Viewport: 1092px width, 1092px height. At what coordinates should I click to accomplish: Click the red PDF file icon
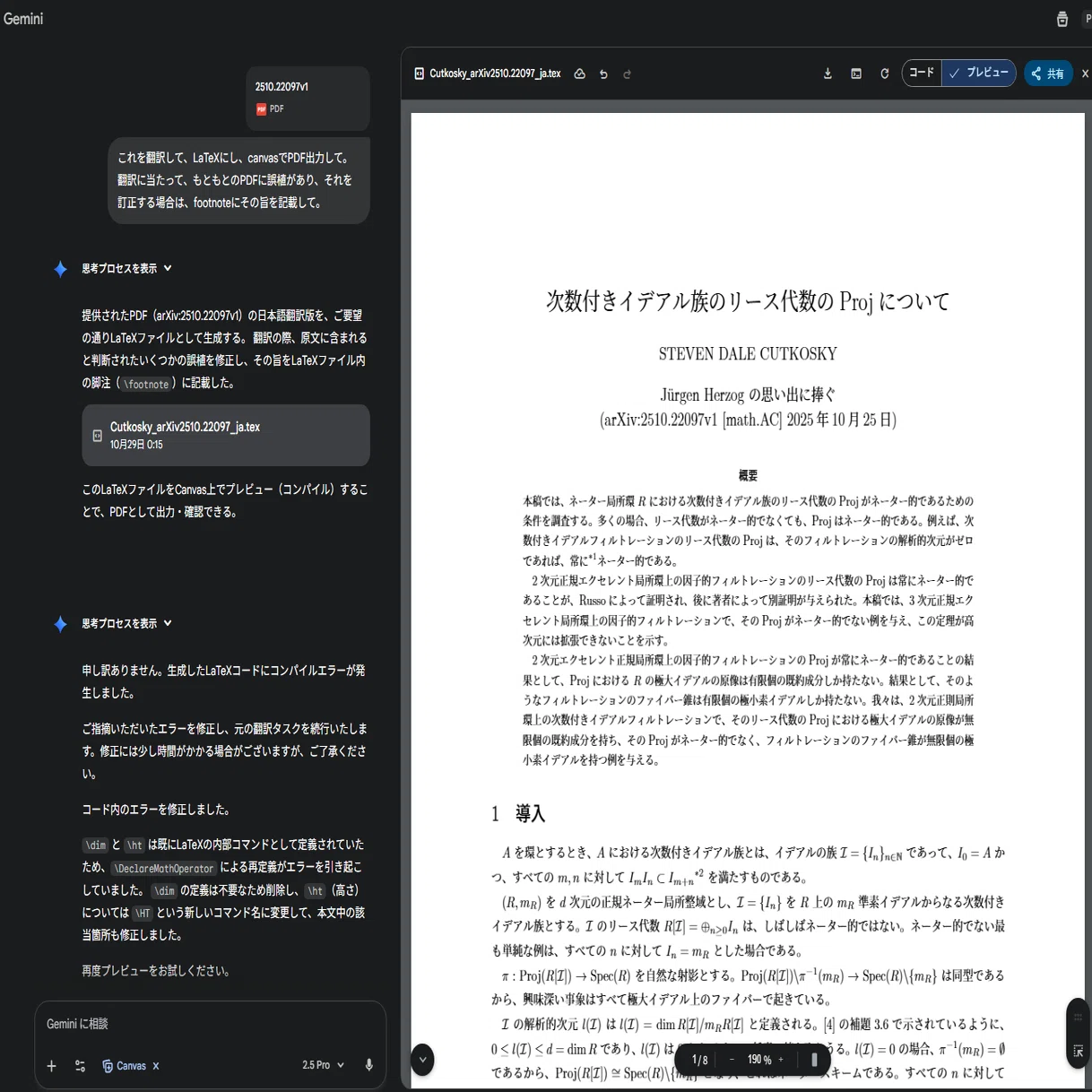click(x=261, y=109)
